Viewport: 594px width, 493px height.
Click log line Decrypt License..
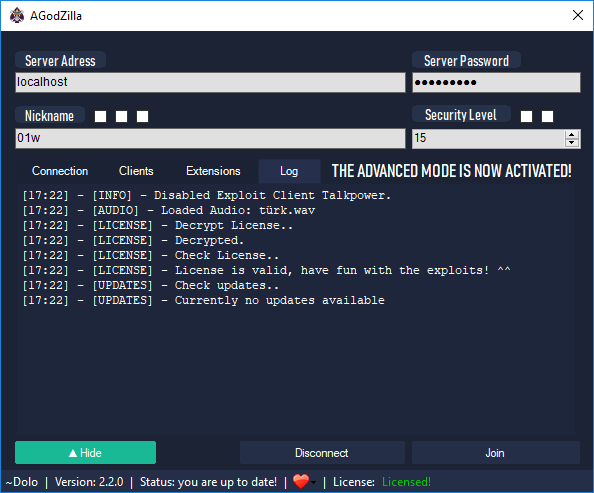(158, 225)
